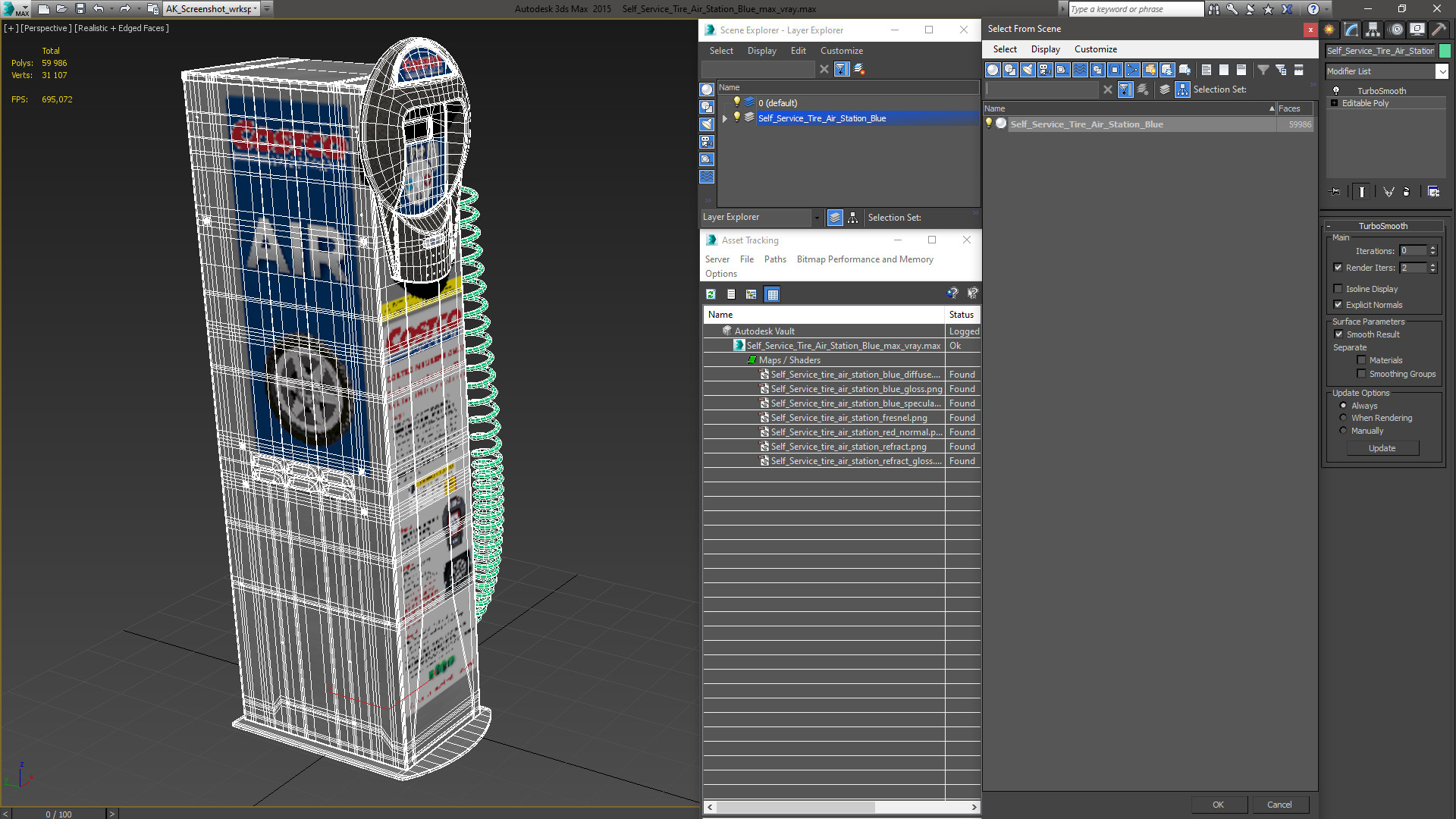
Task: Toggle the TurboSmooth modifier lightbulb
Action: click(x=1336, y=91)
